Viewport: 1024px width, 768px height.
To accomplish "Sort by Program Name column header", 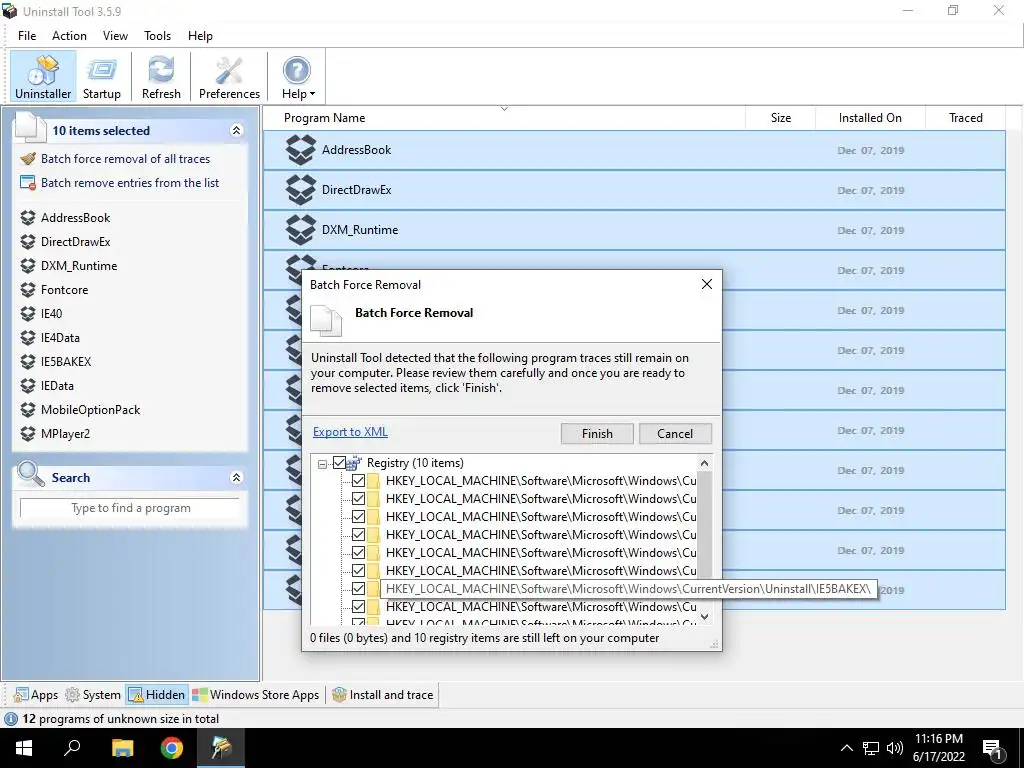I will pos(504,118).
